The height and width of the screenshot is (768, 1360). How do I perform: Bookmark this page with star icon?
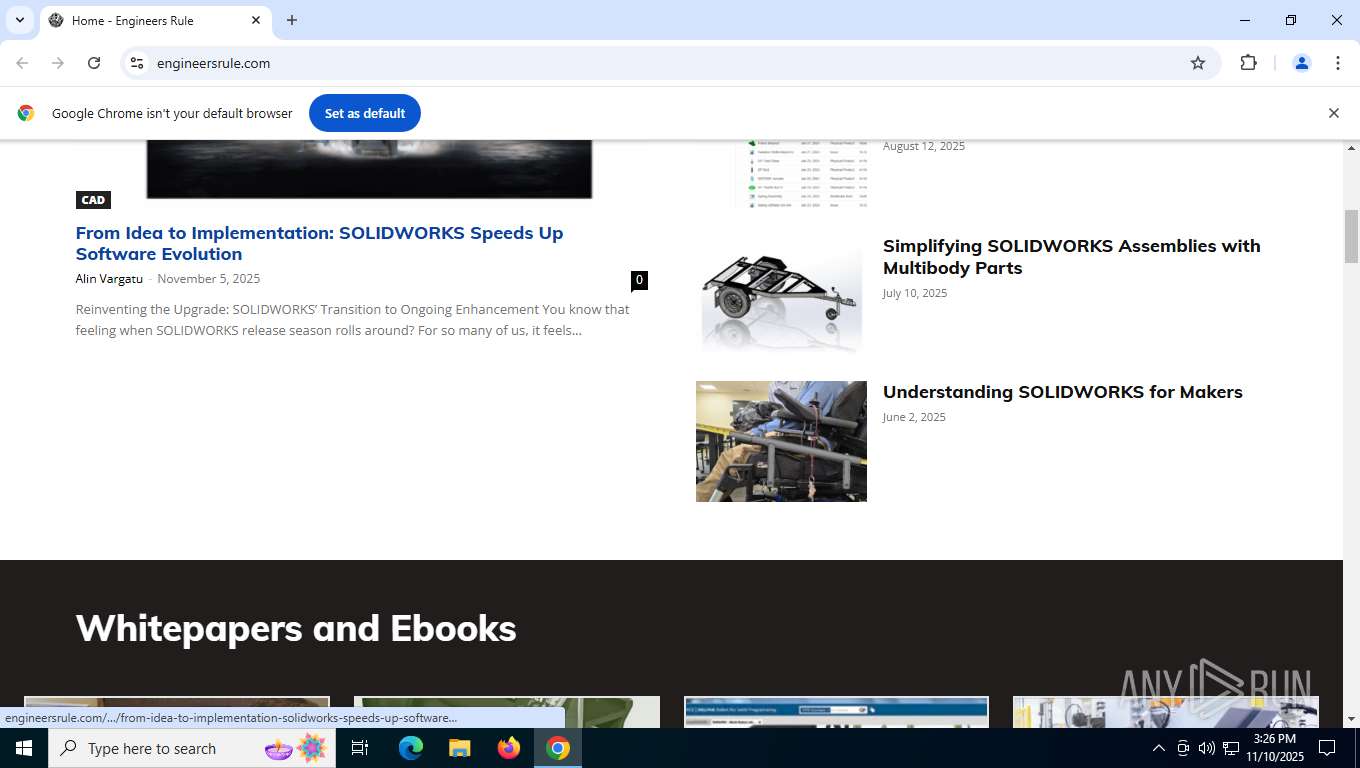click(x=1198, y=63)
